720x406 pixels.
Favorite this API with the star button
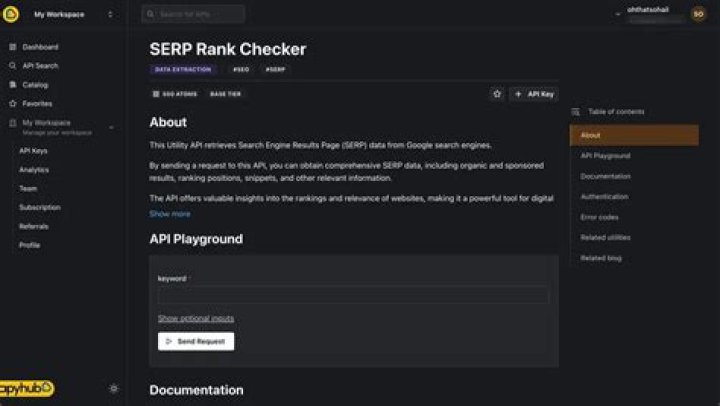click(x=497, y=94)
